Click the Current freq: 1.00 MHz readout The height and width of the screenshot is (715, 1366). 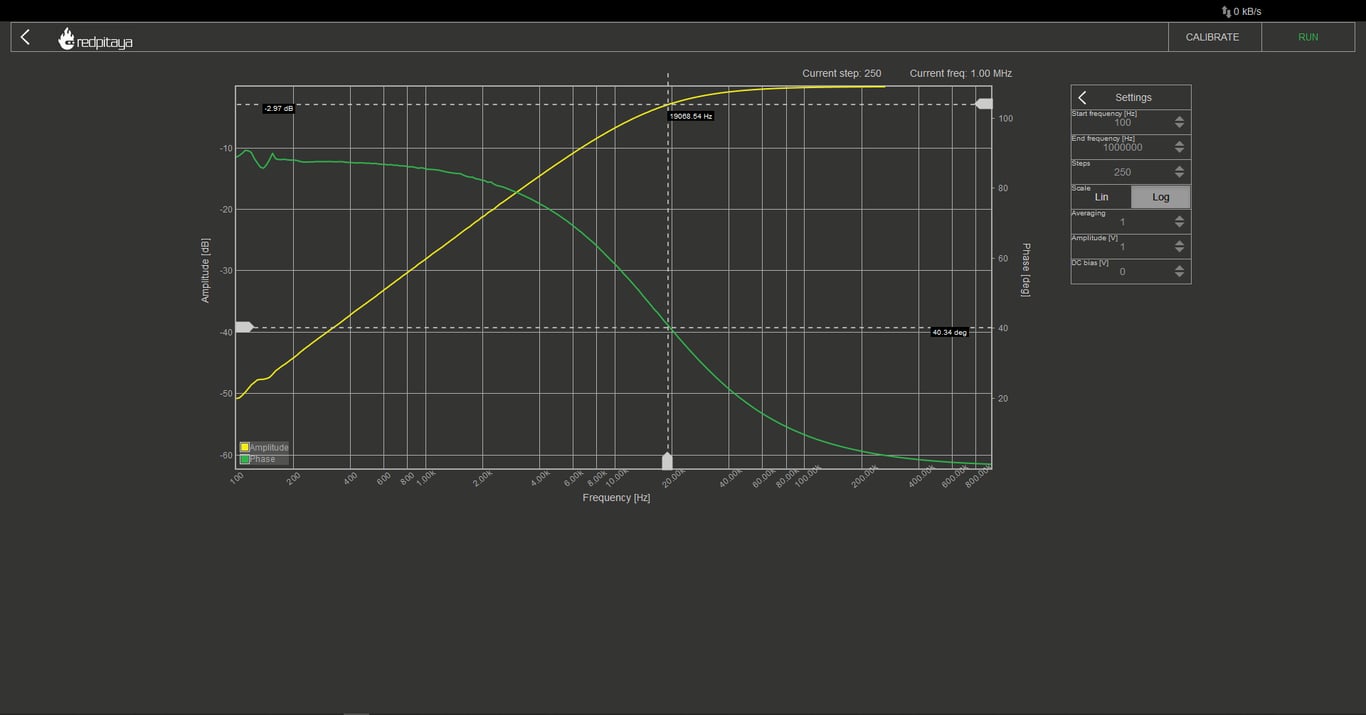click(961, 73)
